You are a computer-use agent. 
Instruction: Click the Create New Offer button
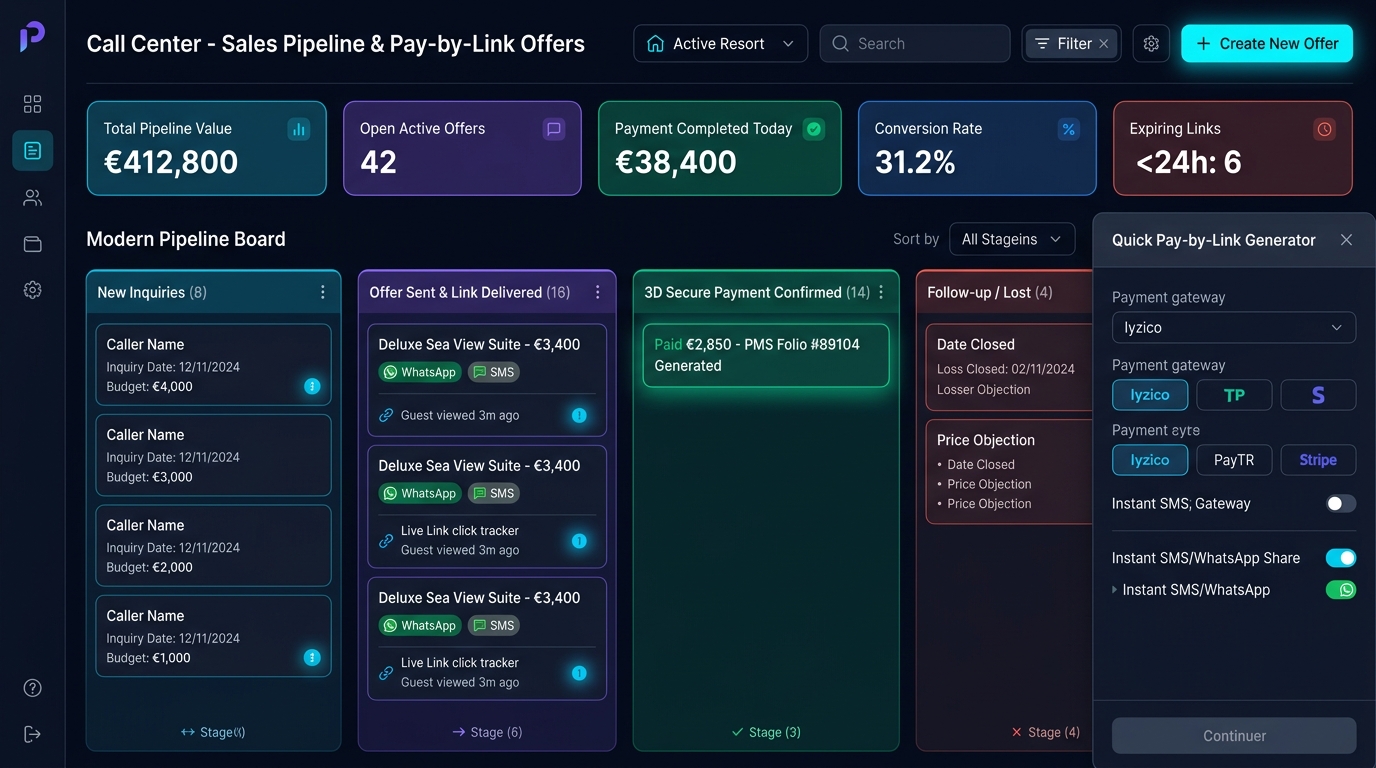(1267, 44)
